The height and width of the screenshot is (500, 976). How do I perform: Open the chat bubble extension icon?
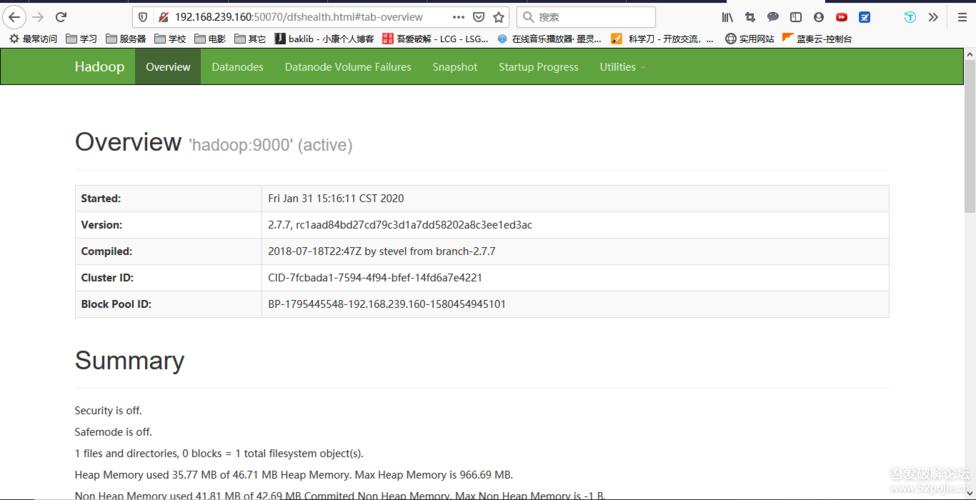772,17
